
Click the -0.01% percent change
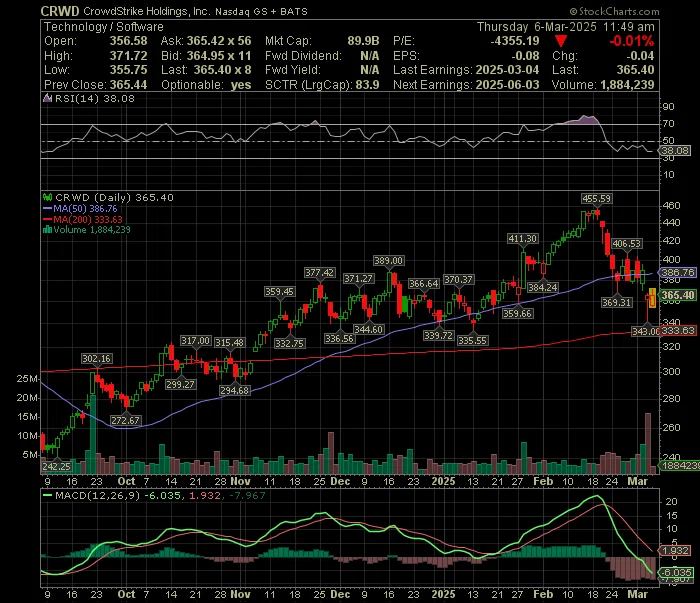click(632, 41)
